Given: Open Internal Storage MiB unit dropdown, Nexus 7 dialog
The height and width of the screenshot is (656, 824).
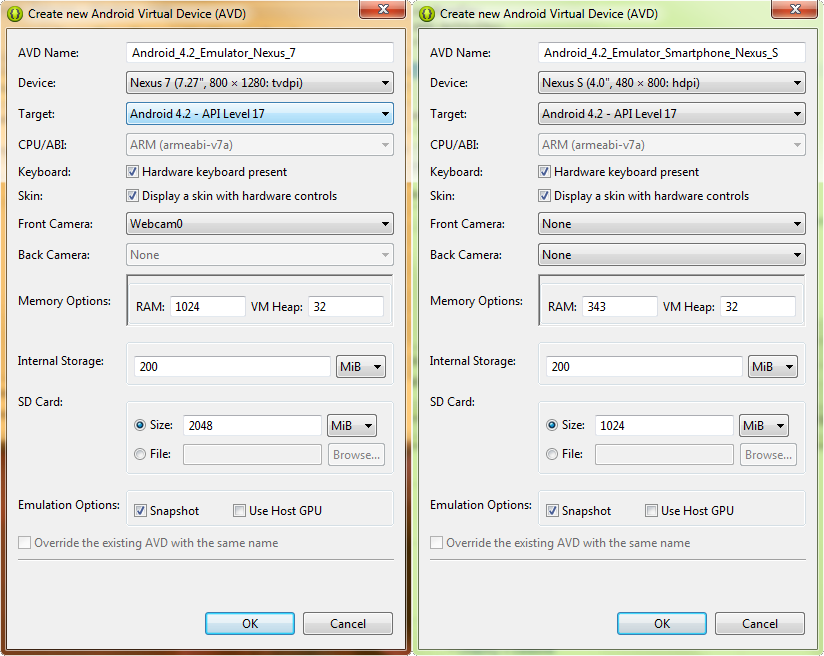Looking at the screenshot, I should (x=360, y=367).
